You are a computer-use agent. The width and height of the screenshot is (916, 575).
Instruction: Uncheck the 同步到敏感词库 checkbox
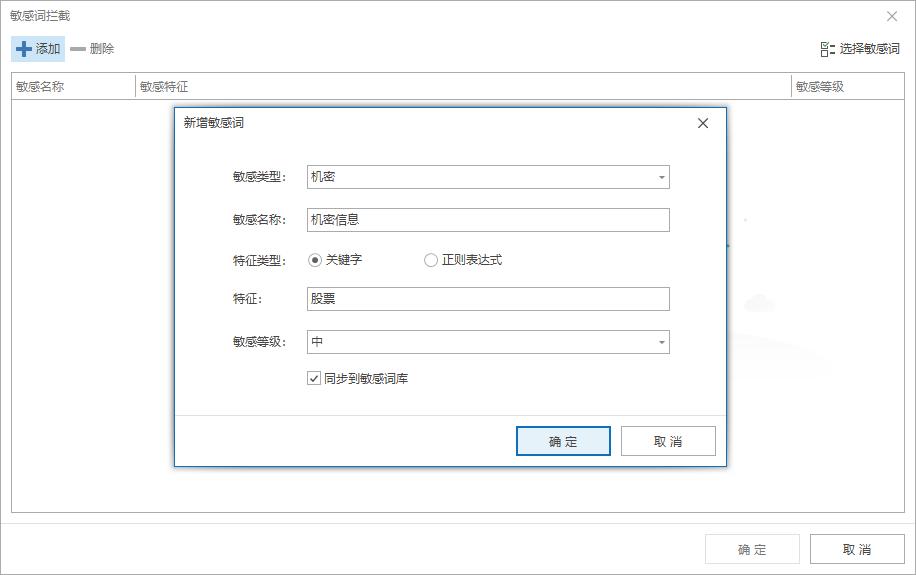coord(314,379)
